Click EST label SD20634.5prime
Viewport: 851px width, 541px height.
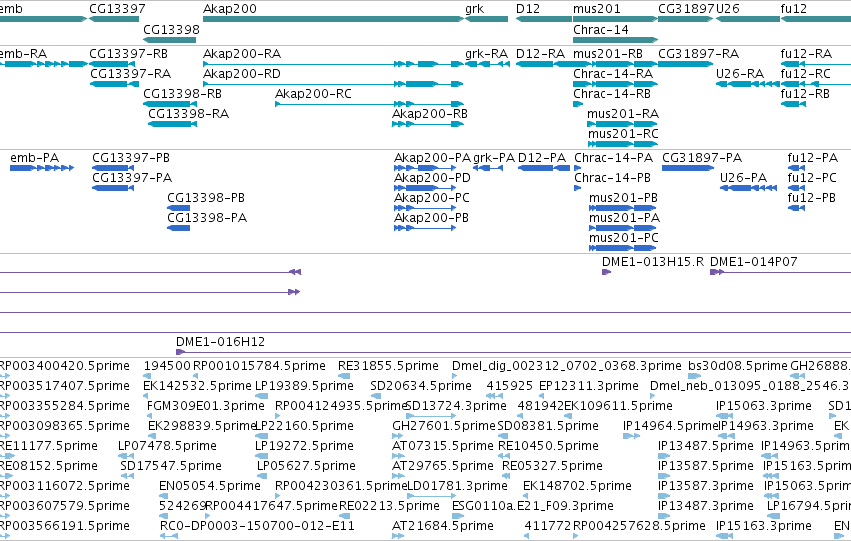[421, 386]
